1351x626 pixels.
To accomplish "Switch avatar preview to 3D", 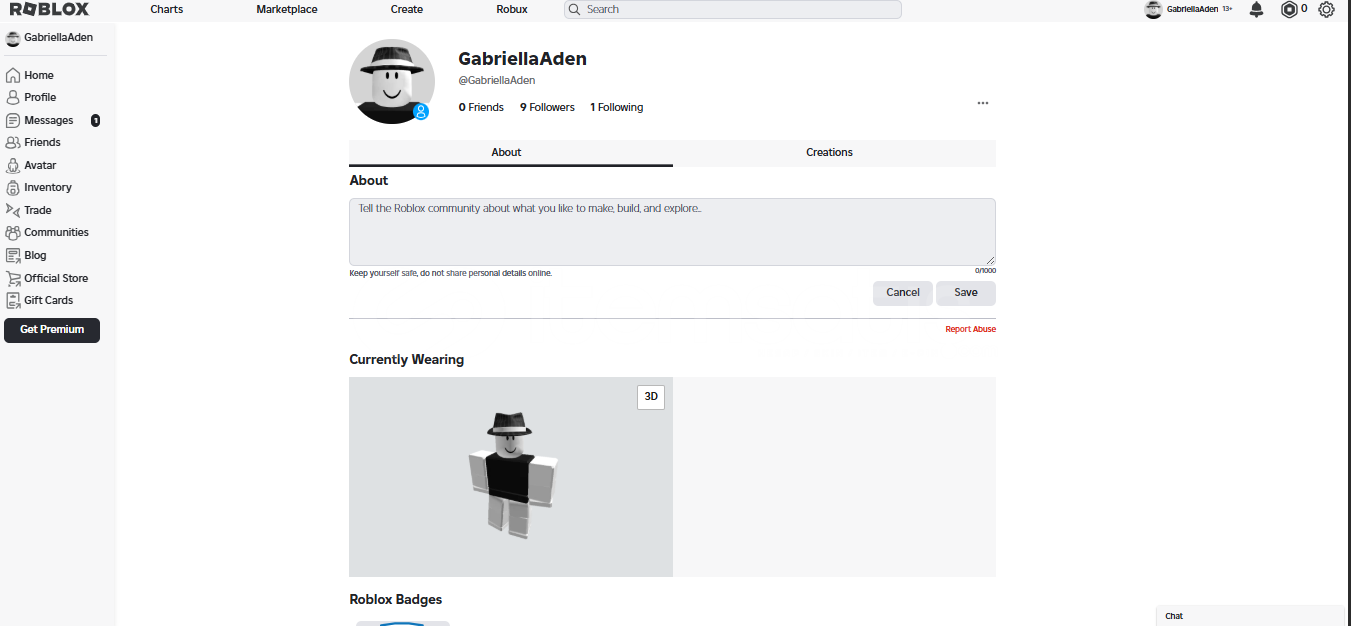I will 651,397.
